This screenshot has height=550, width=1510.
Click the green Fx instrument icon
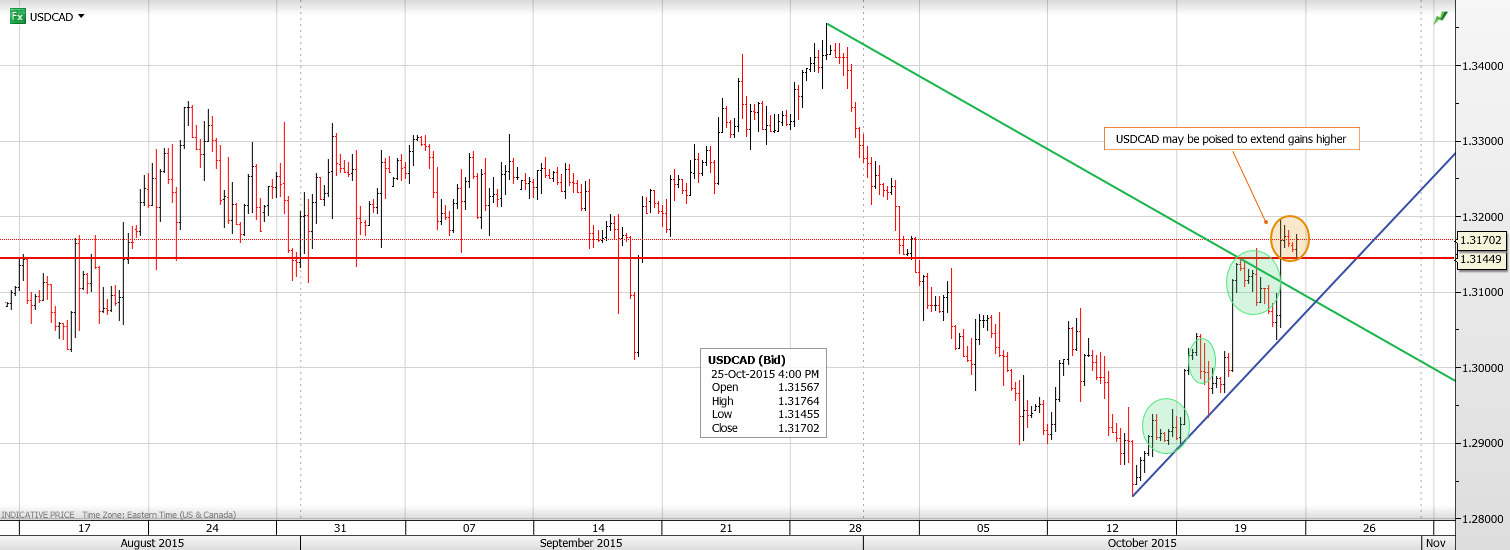click(17, 16)
